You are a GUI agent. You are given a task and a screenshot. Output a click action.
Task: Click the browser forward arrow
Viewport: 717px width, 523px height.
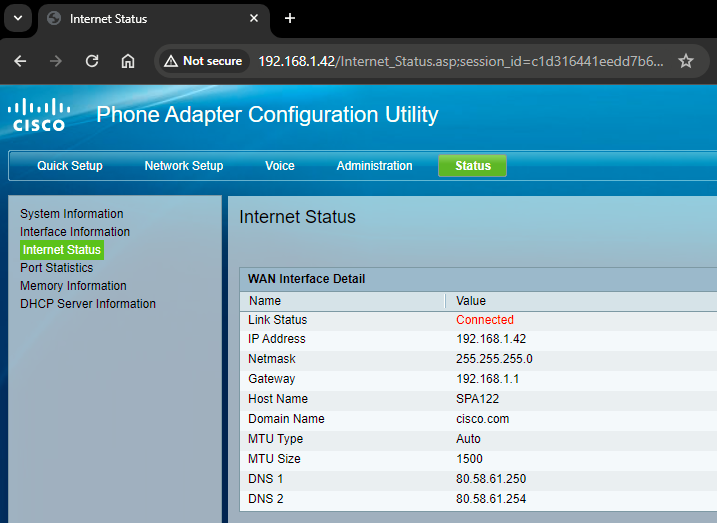click(56, 61)
